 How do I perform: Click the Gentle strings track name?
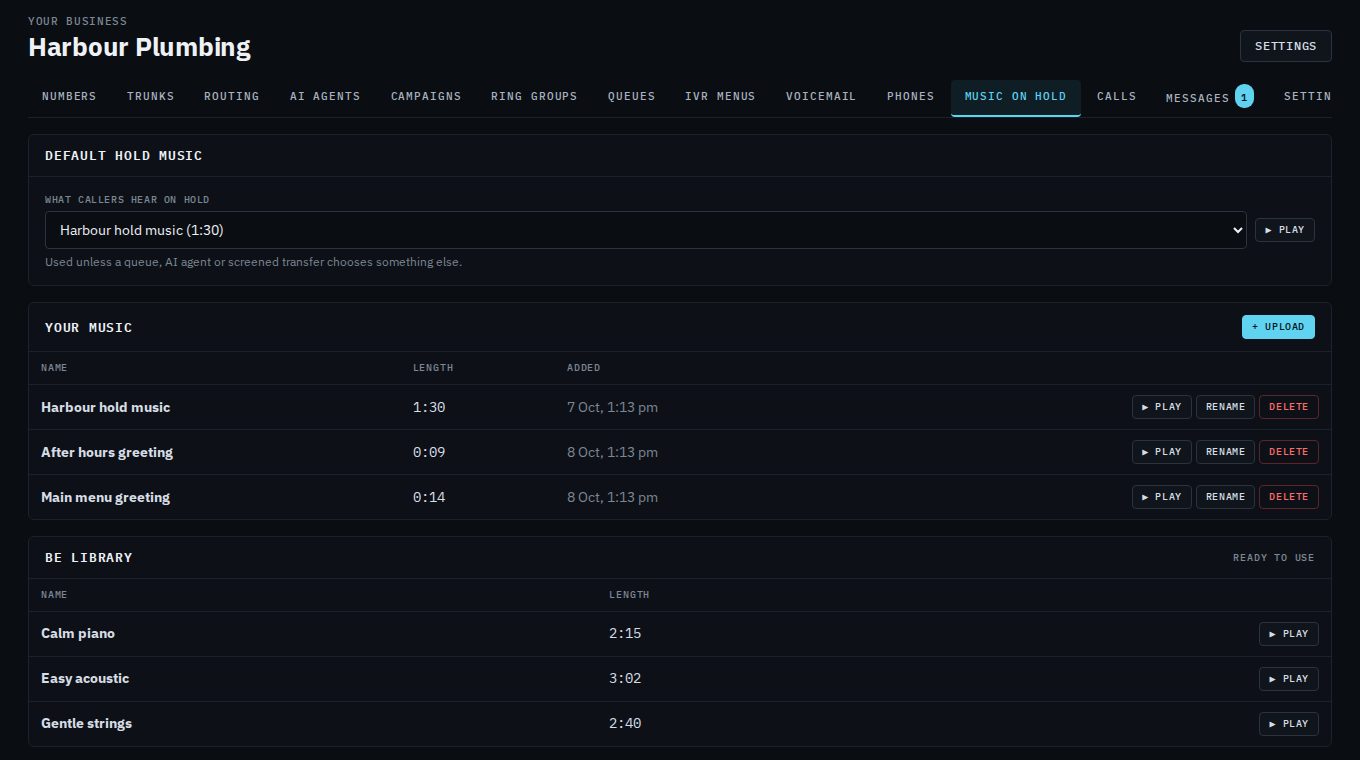tap(86, 724)
